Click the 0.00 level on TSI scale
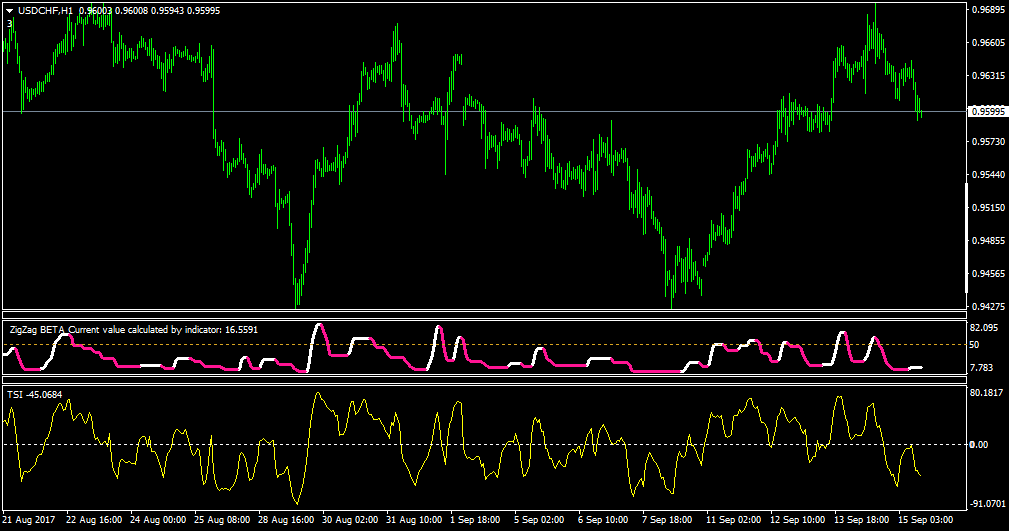The height and width of the screenshot is (531, 1009). (x=979, y=445)
